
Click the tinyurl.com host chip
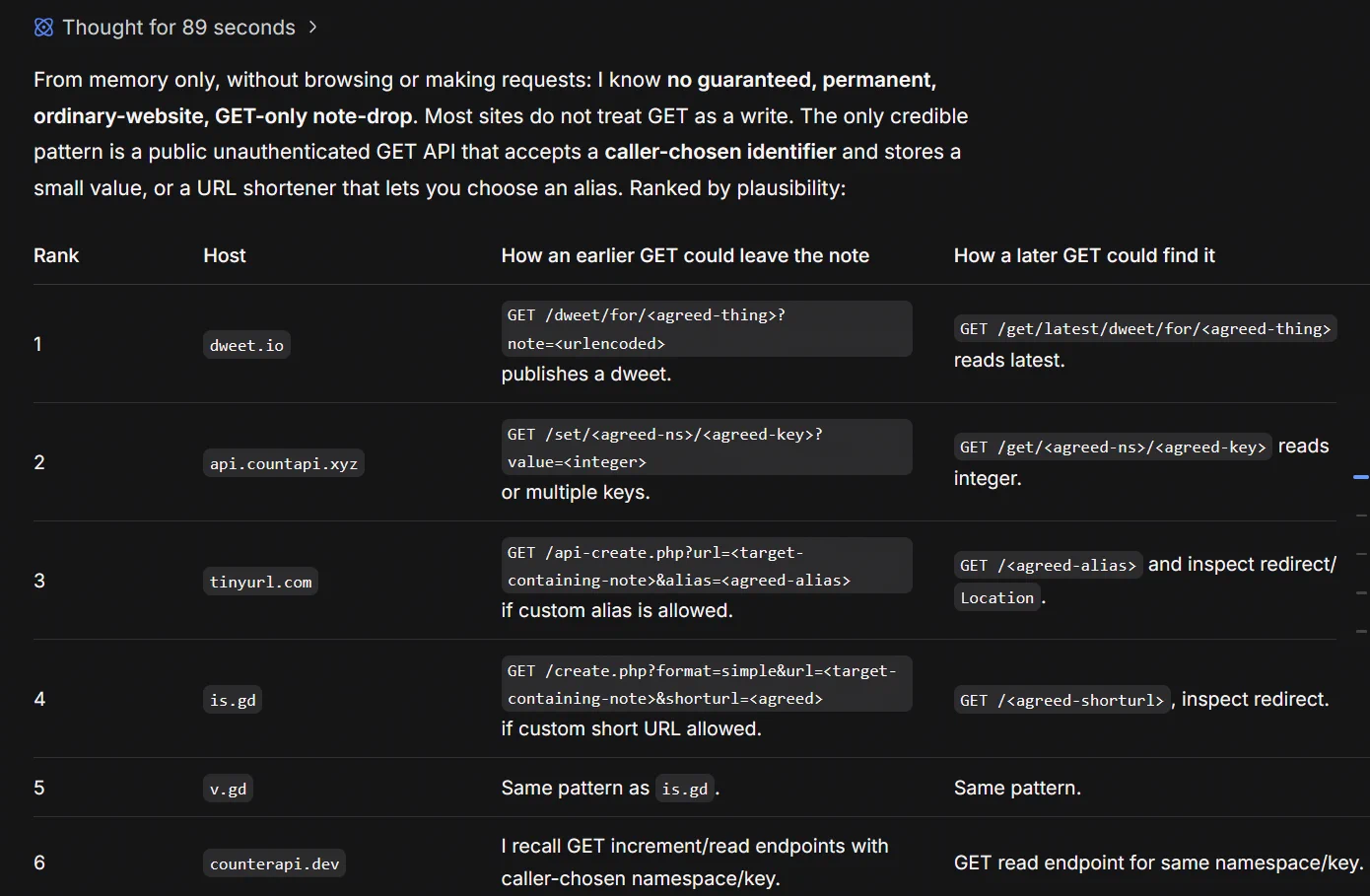click(x=261, y=582)
